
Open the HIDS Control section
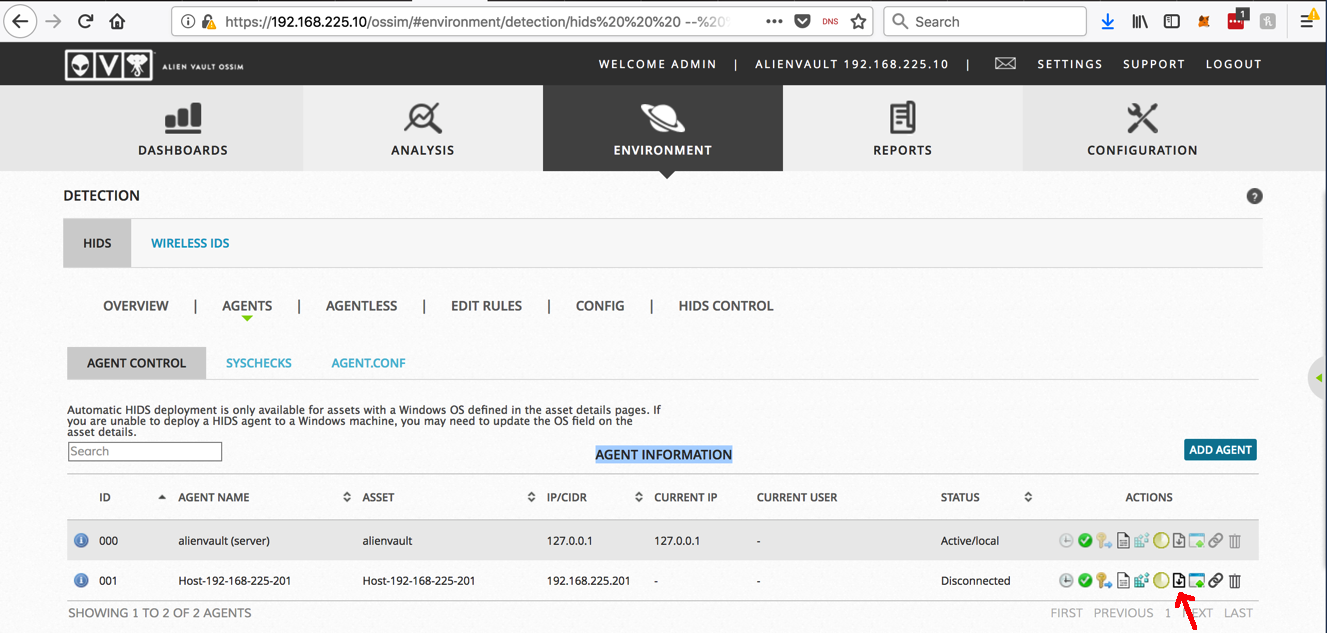point(726,306)
